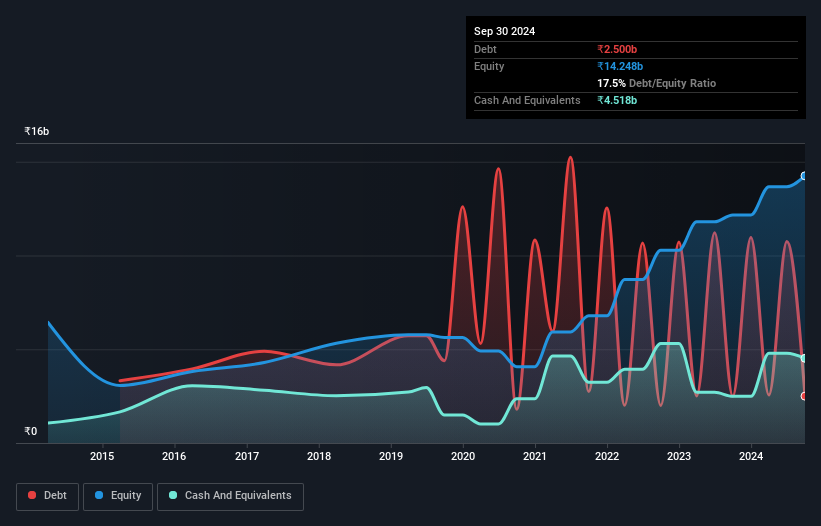Click the 2017 x-axis label
Screen dimensions: 821x526
click(247, 456)
